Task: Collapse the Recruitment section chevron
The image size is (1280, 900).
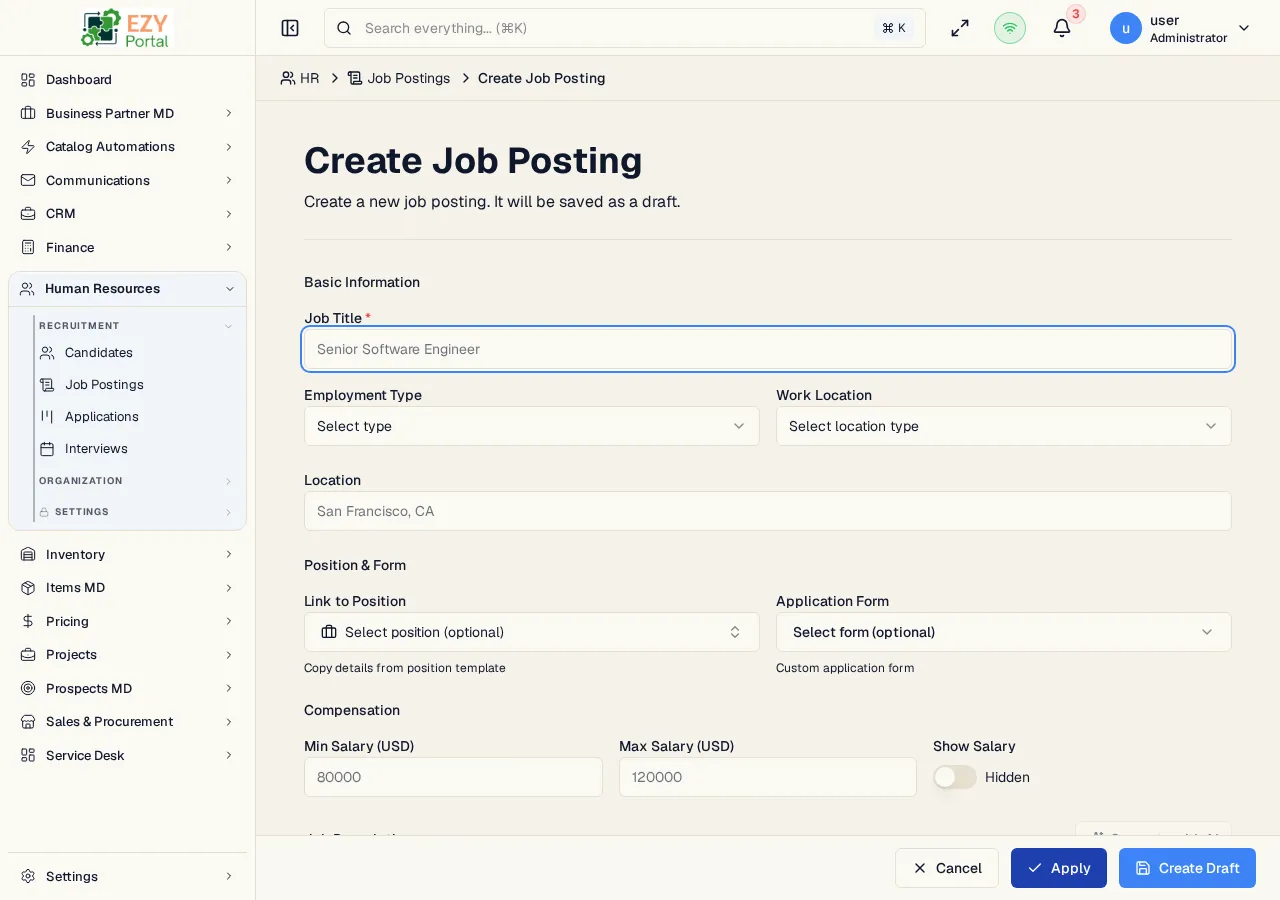Action: [x=228, y=326]
